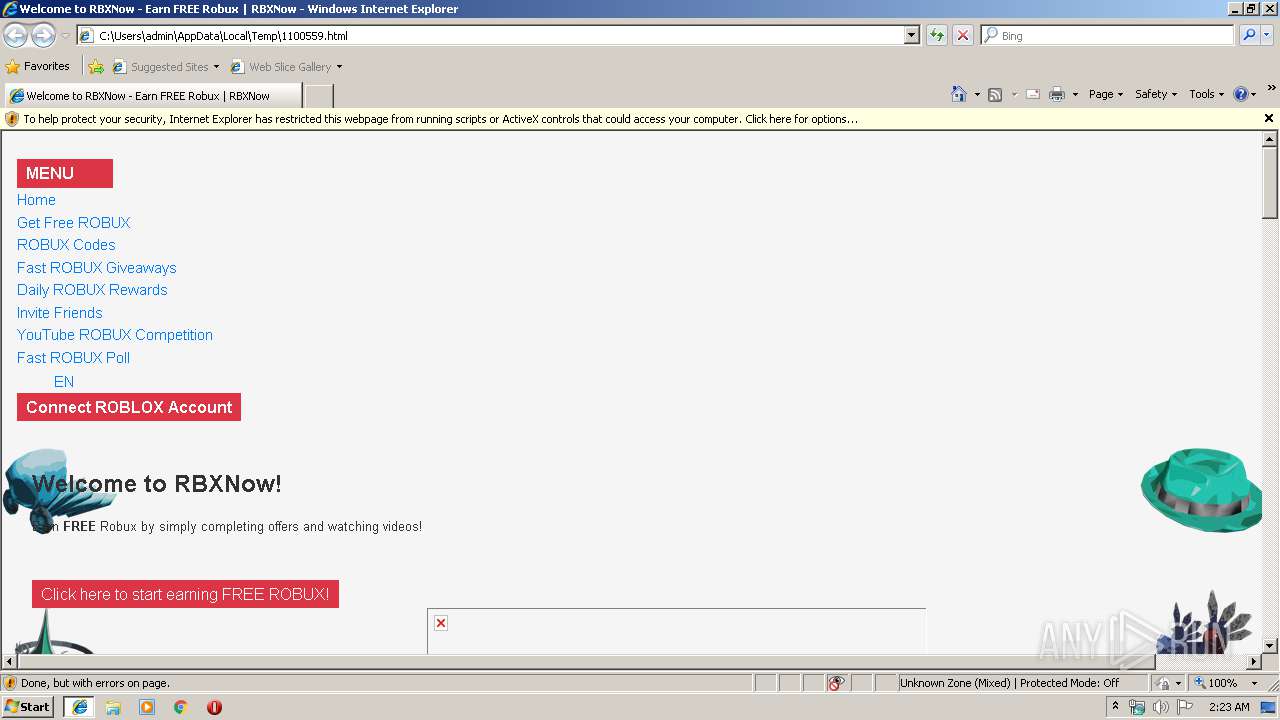Open the Help menu dropdown arrow
The width and height of the screenshot is (1280, 720).
[1254, 94]
